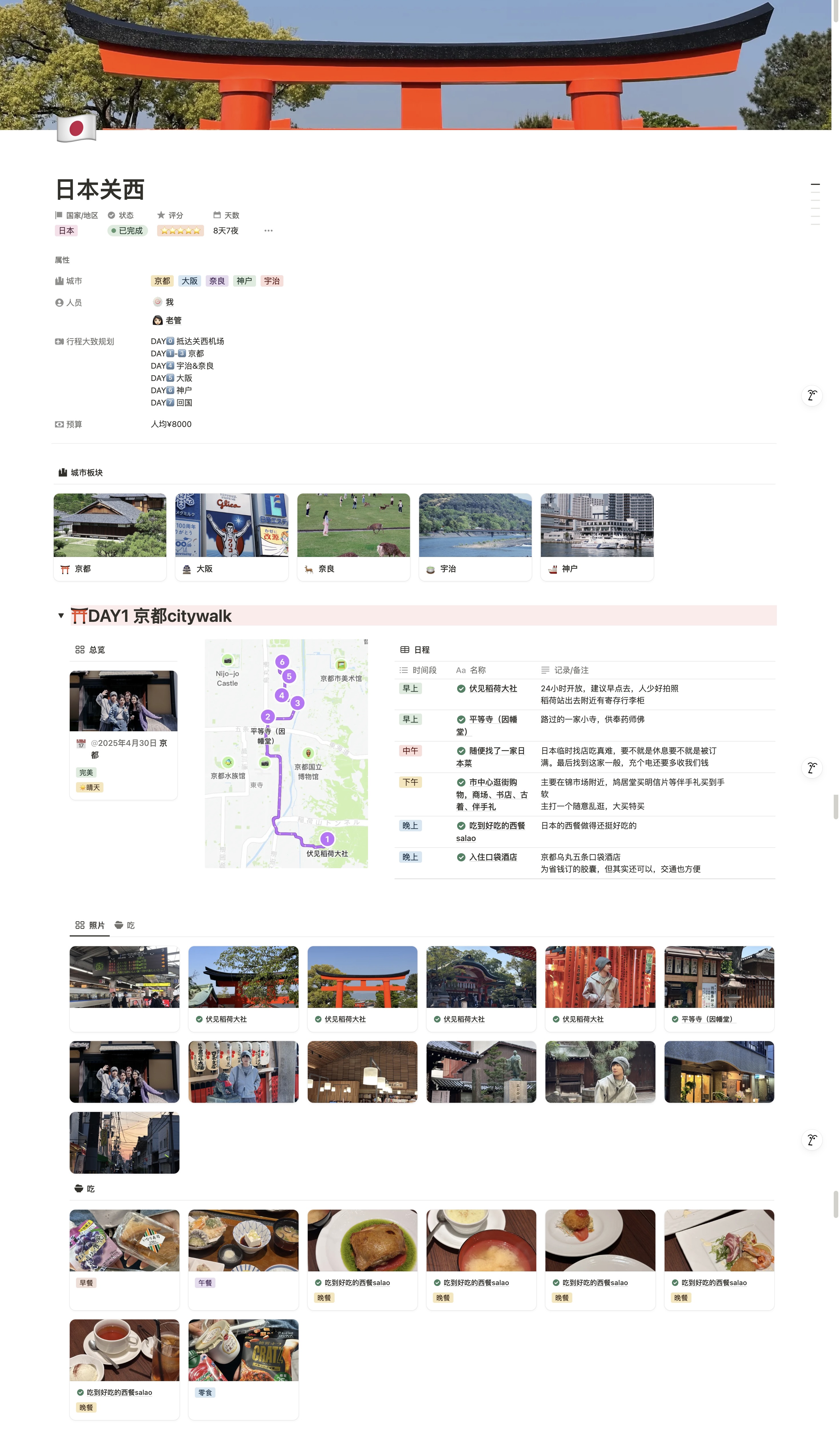Click the 已完成 status tag
The height and width of the screenshot is (1442, 840).
tap(128, 231)
